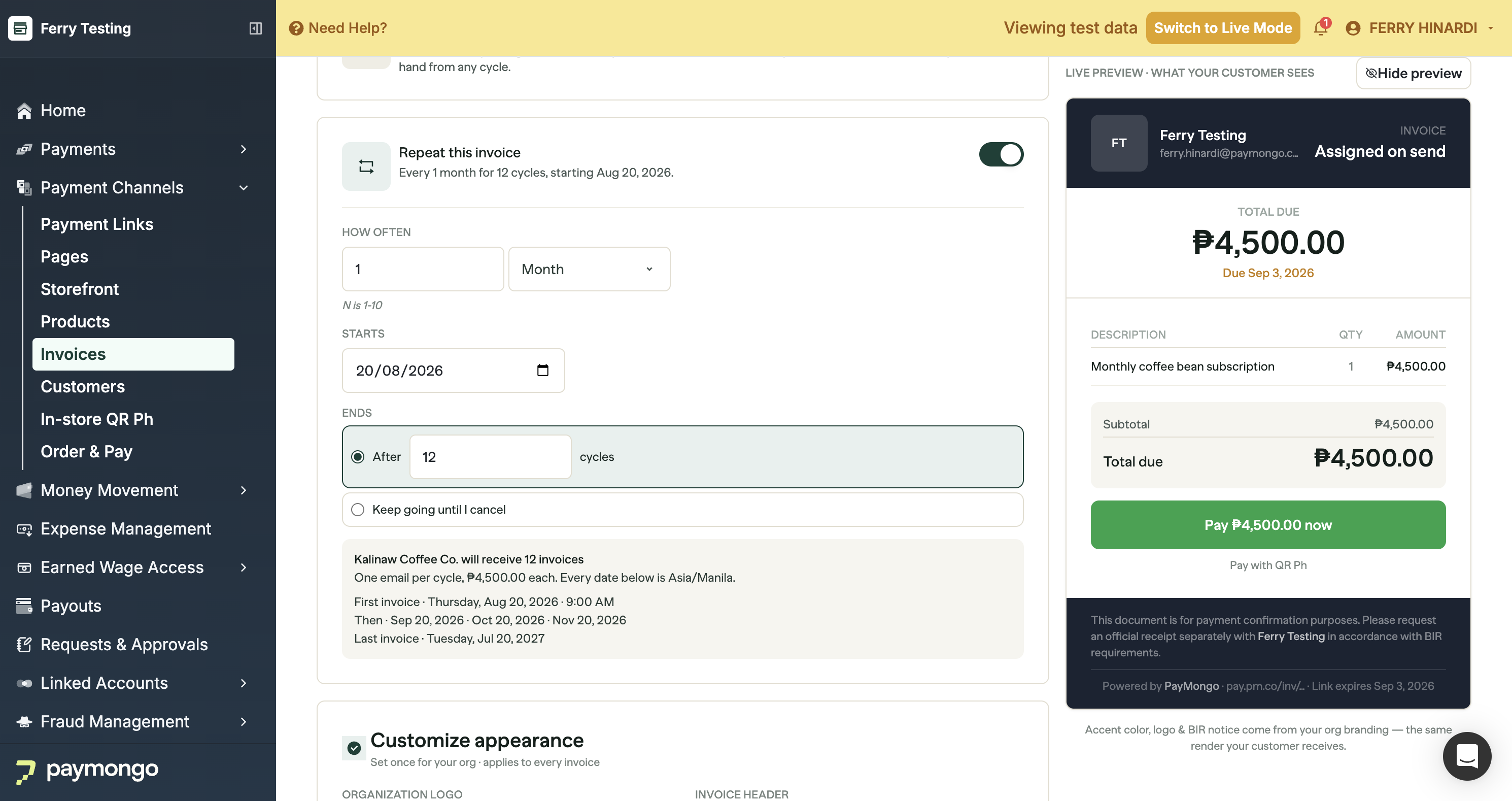Click the Requests & Approvals sidebar label

point(124,644)
